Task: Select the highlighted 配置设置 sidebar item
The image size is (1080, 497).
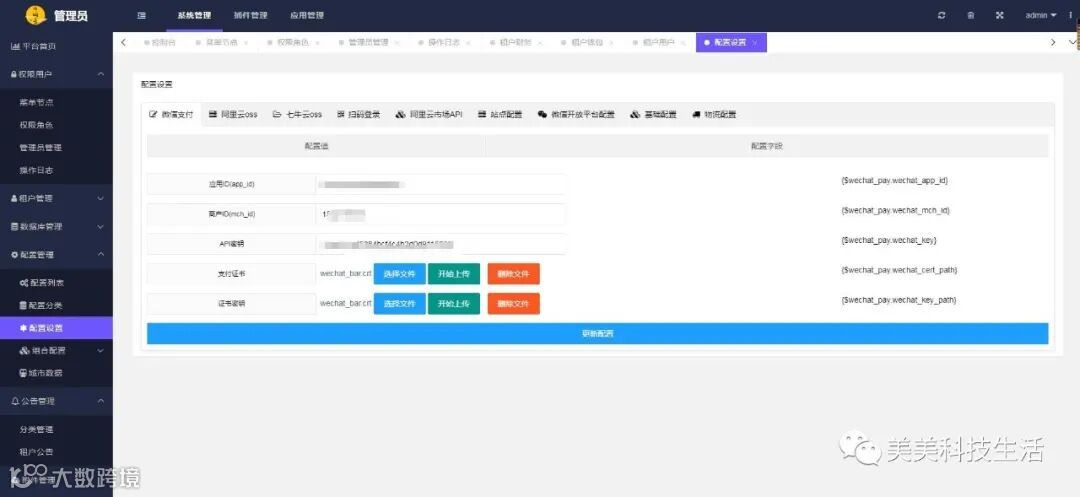Action: click(56, 328)
